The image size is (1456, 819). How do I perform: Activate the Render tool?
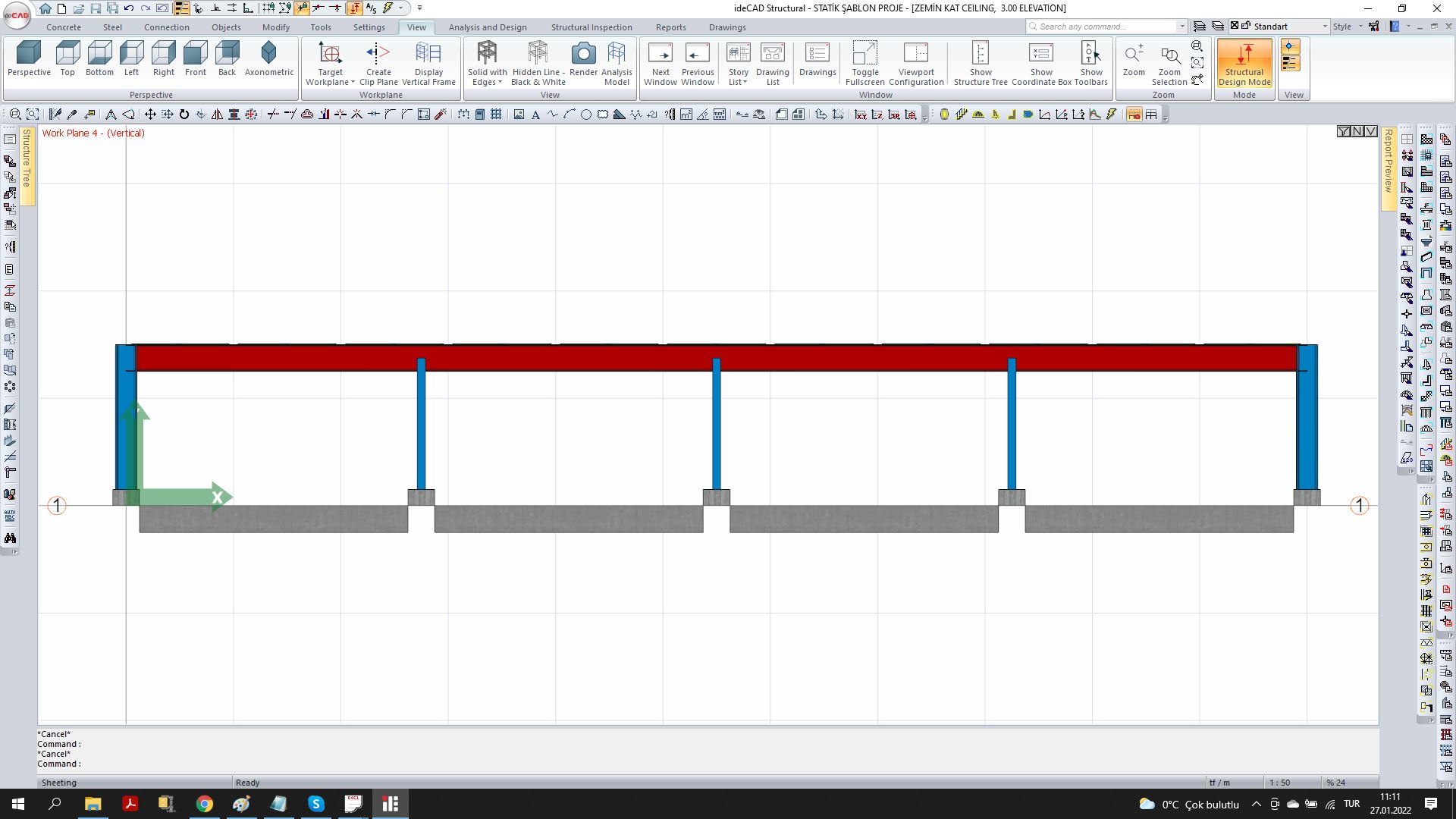coord(582,61)
